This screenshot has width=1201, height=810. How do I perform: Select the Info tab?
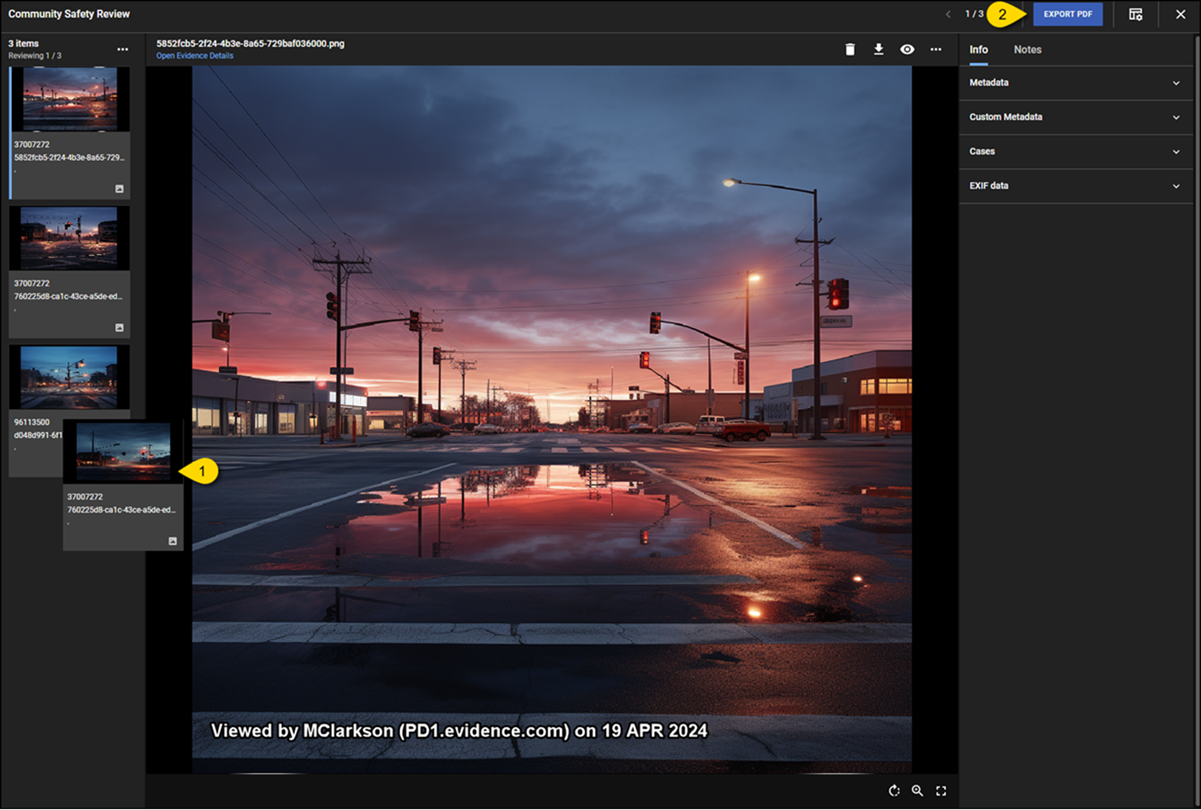(978, 49)
